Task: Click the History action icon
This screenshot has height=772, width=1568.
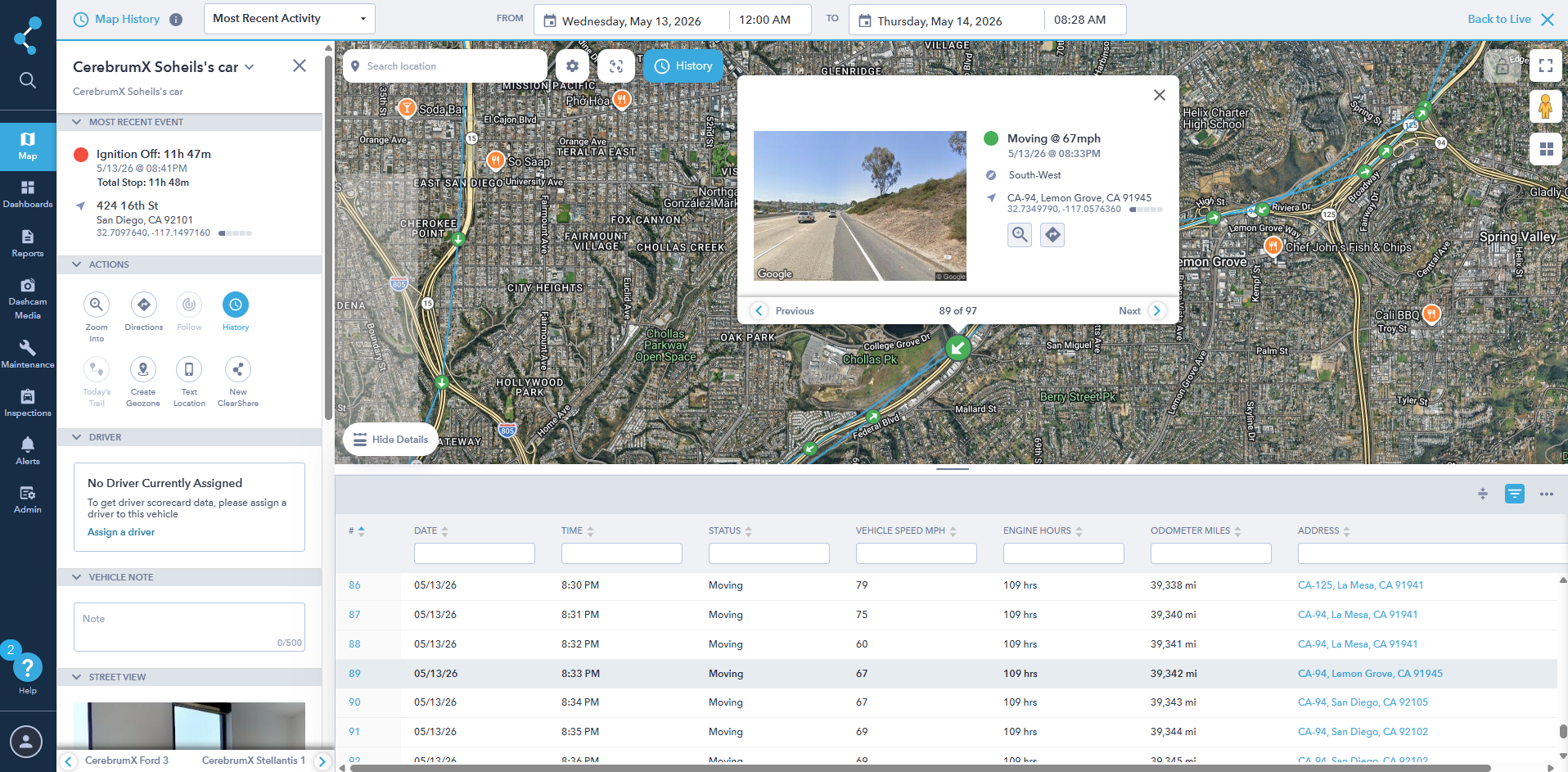Action: (x=236, y=305)
